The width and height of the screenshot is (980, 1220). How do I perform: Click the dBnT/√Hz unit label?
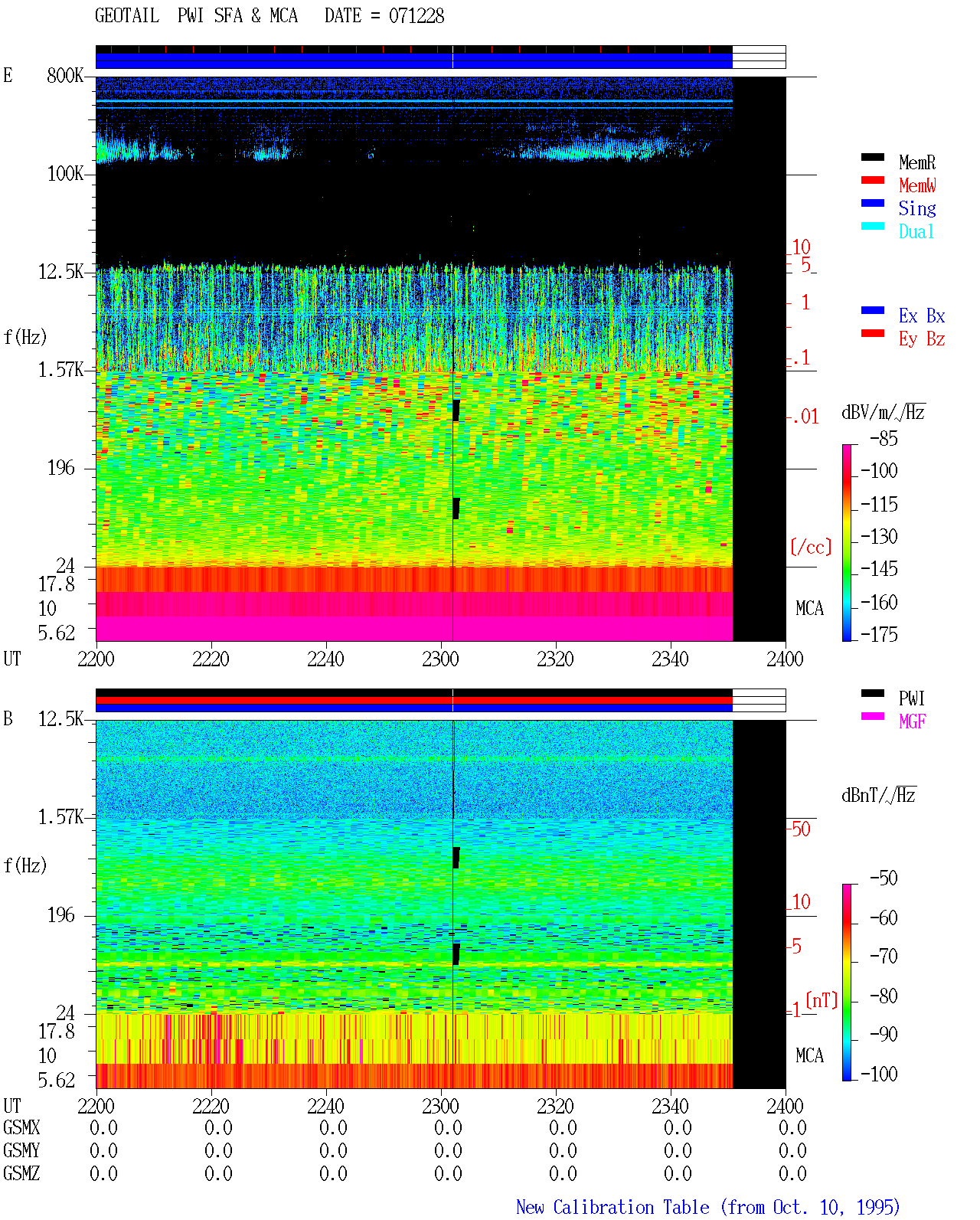pos(879,795)
